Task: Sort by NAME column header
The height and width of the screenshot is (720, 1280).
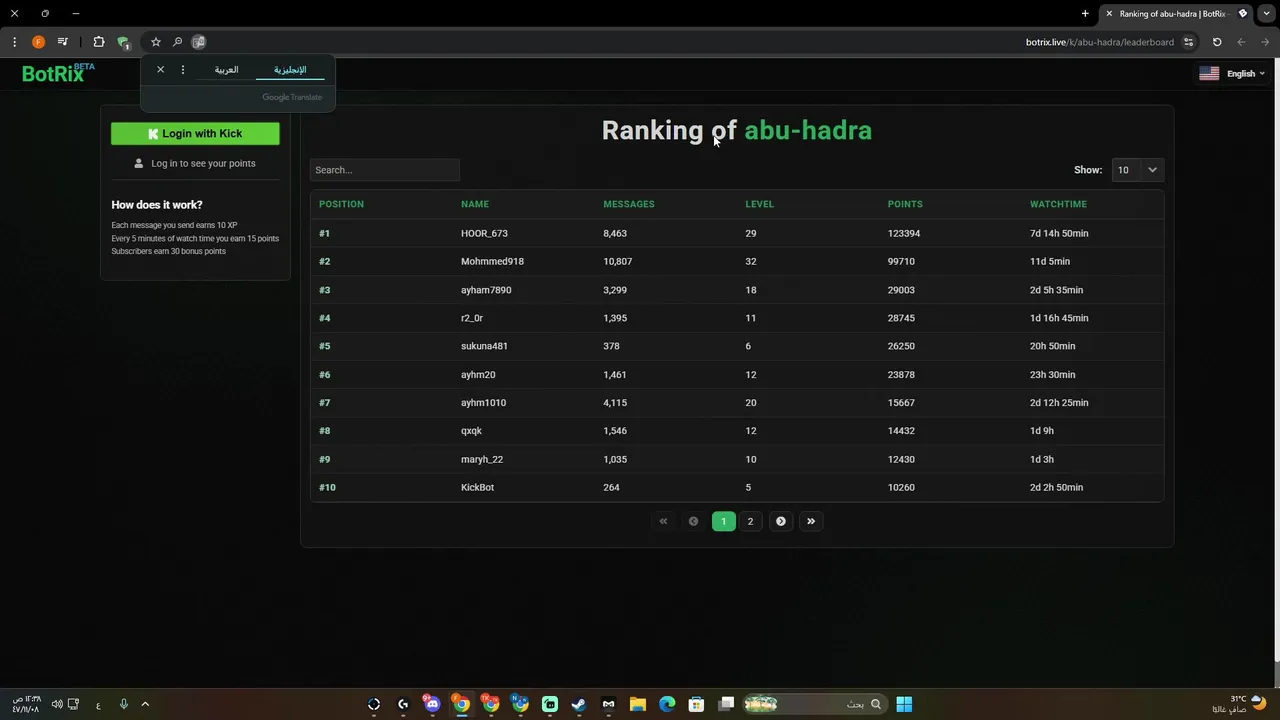Action: [x=475, y=204]
